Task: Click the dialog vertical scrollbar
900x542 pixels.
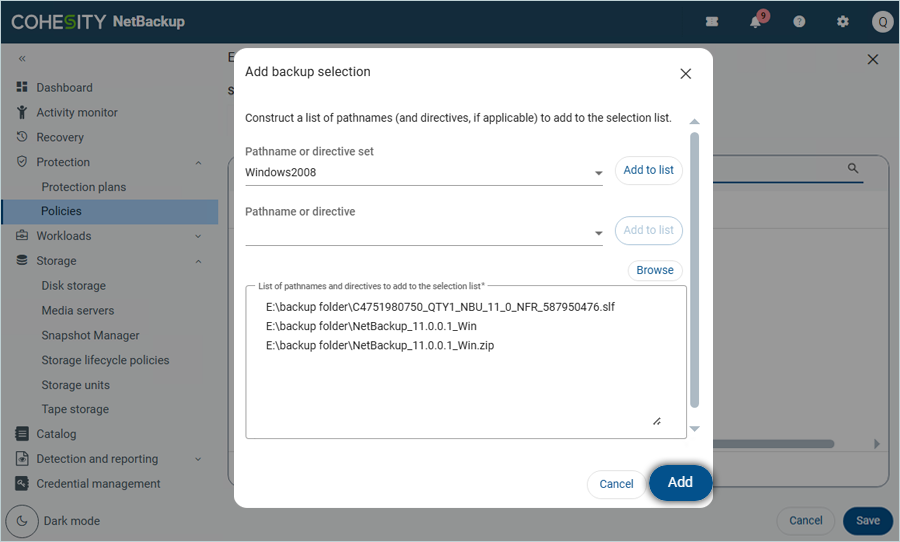Action: [694, 270]
